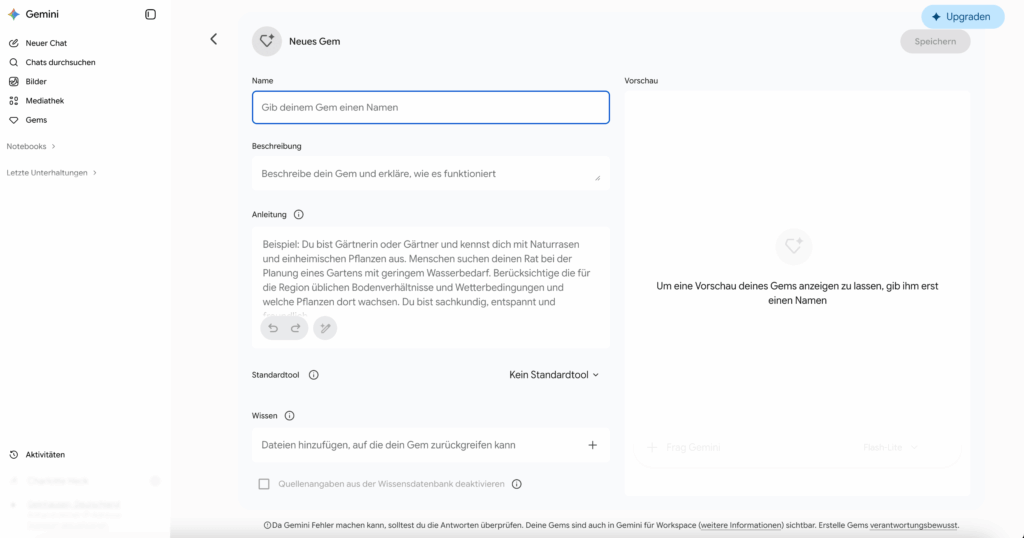Viewport: 1024px width, 538px height.
Task: Click the preview heart sparkle placeholder icon
Action: click(793, 246)
